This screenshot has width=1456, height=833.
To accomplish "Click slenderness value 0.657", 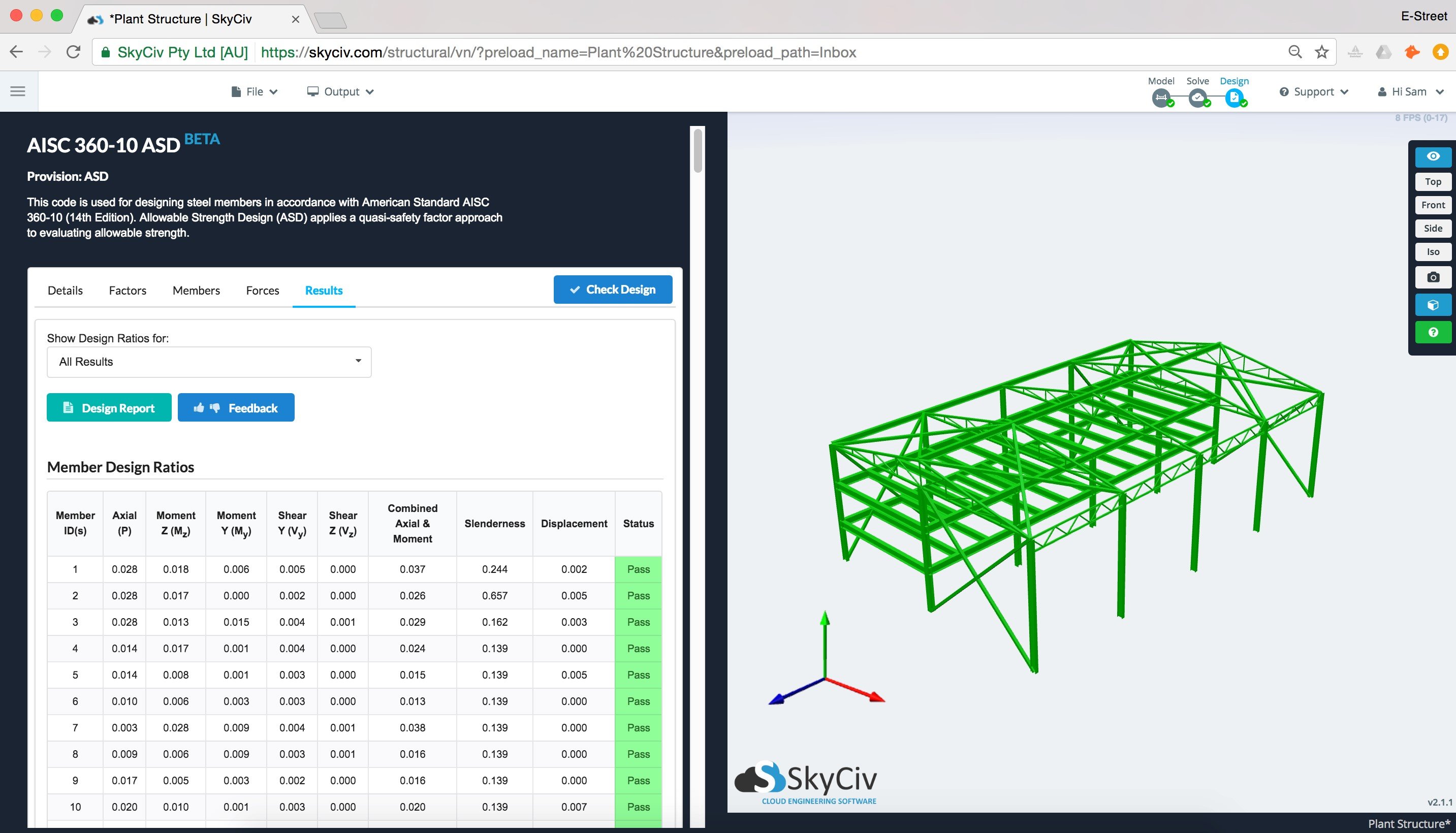I will (495, 596).
